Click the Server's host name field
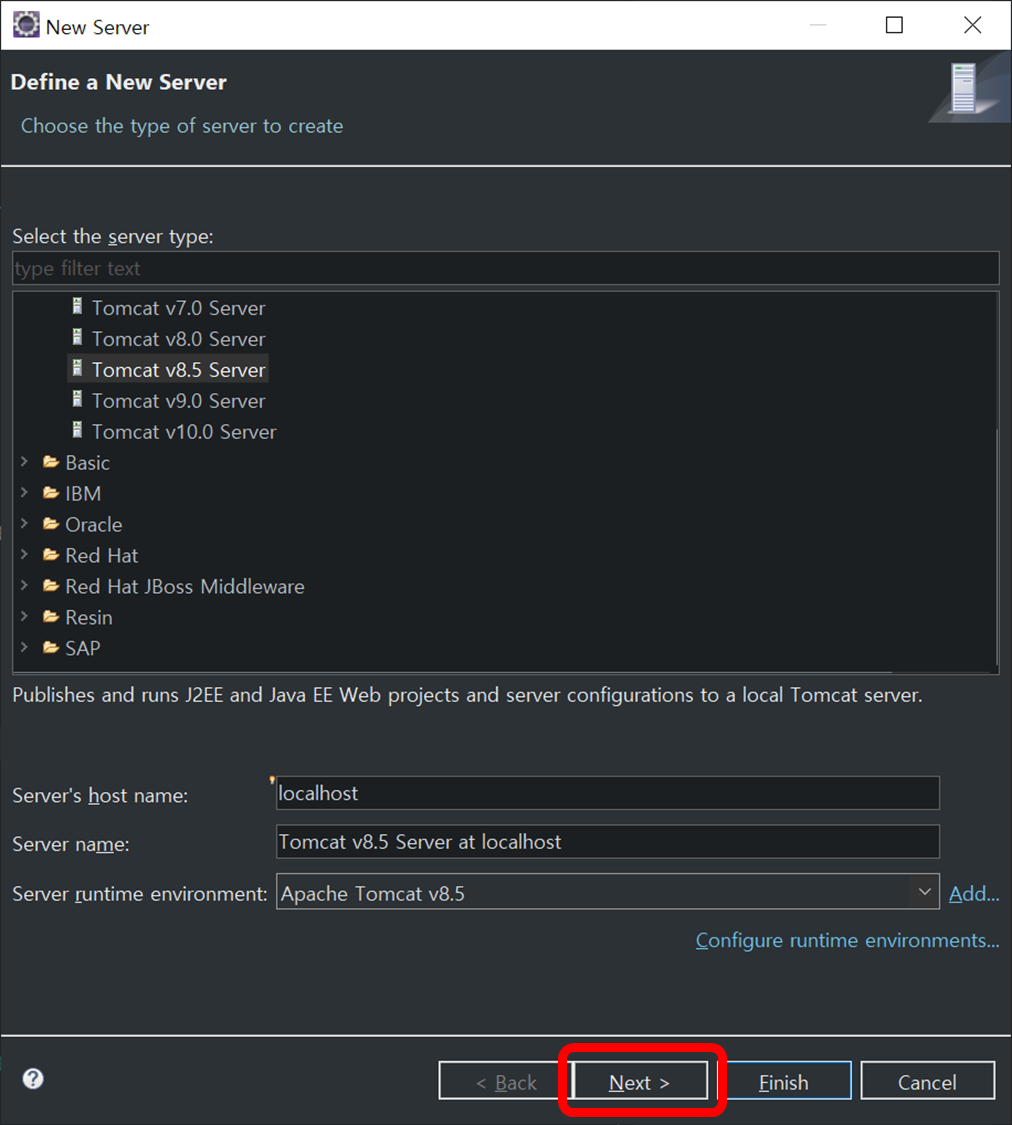Screen dimensions: 1012x1125 tap(607, 793)
